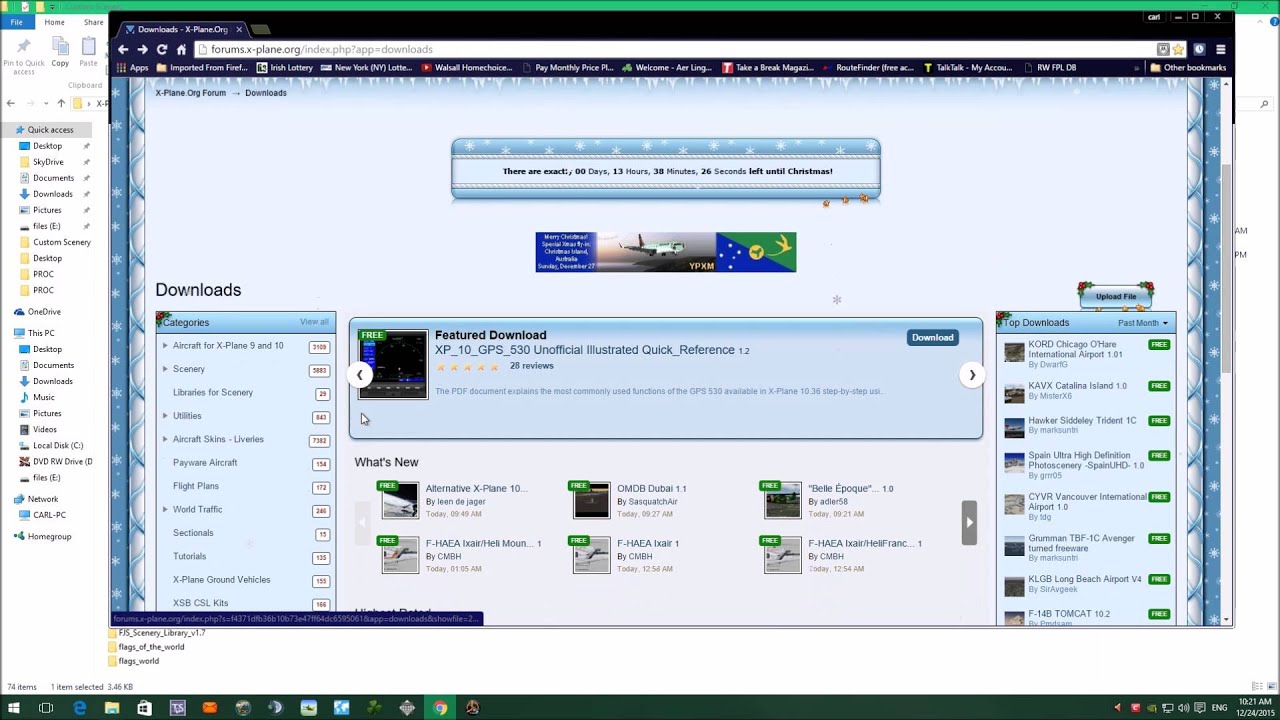Image resolution: width=1280 pixels, height=720 pixels.
Task: Select OneDrive in Explorer sidebar
Action: point(44,312)
